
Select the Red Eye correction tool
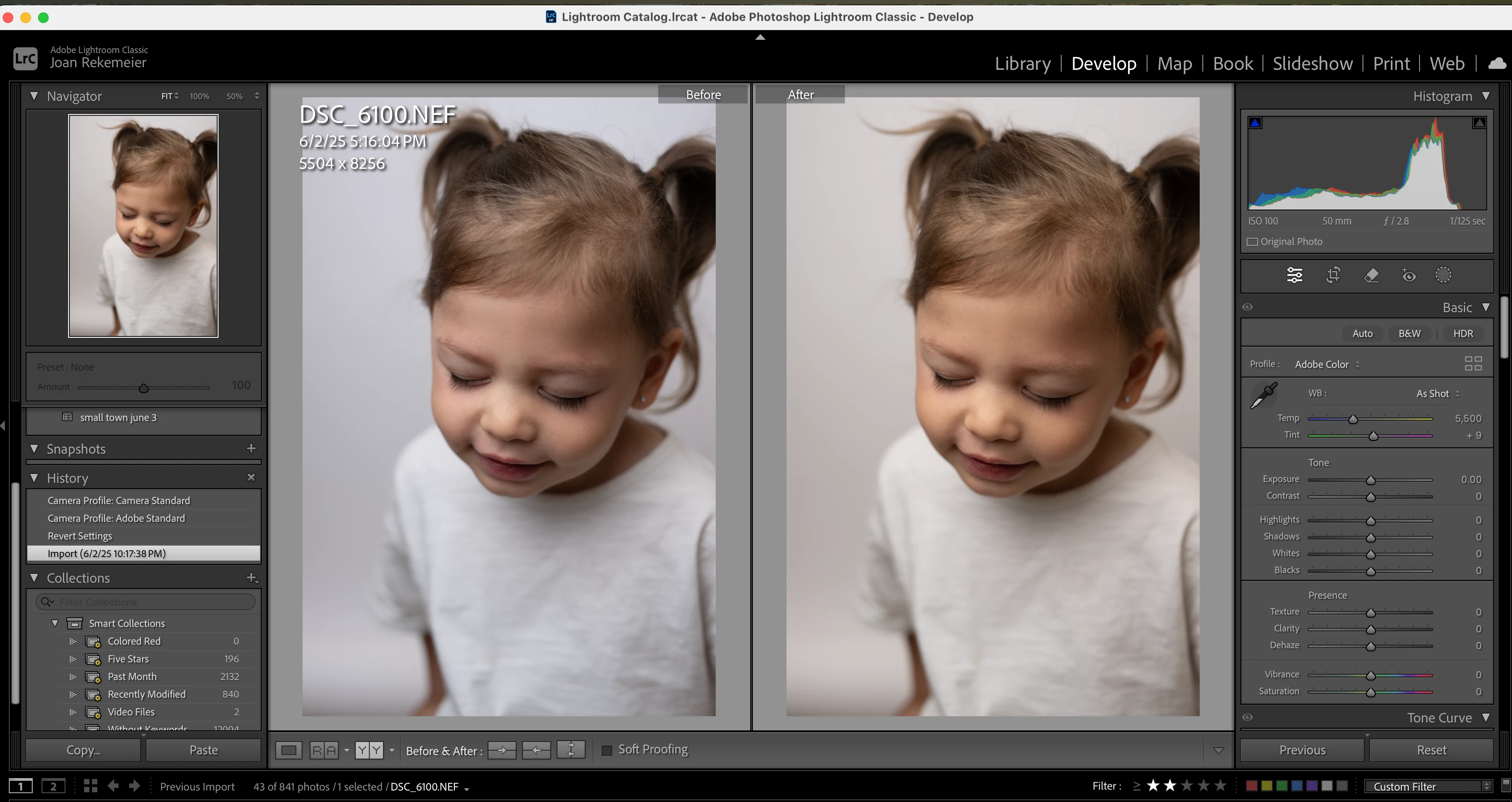click(1408, 275)
